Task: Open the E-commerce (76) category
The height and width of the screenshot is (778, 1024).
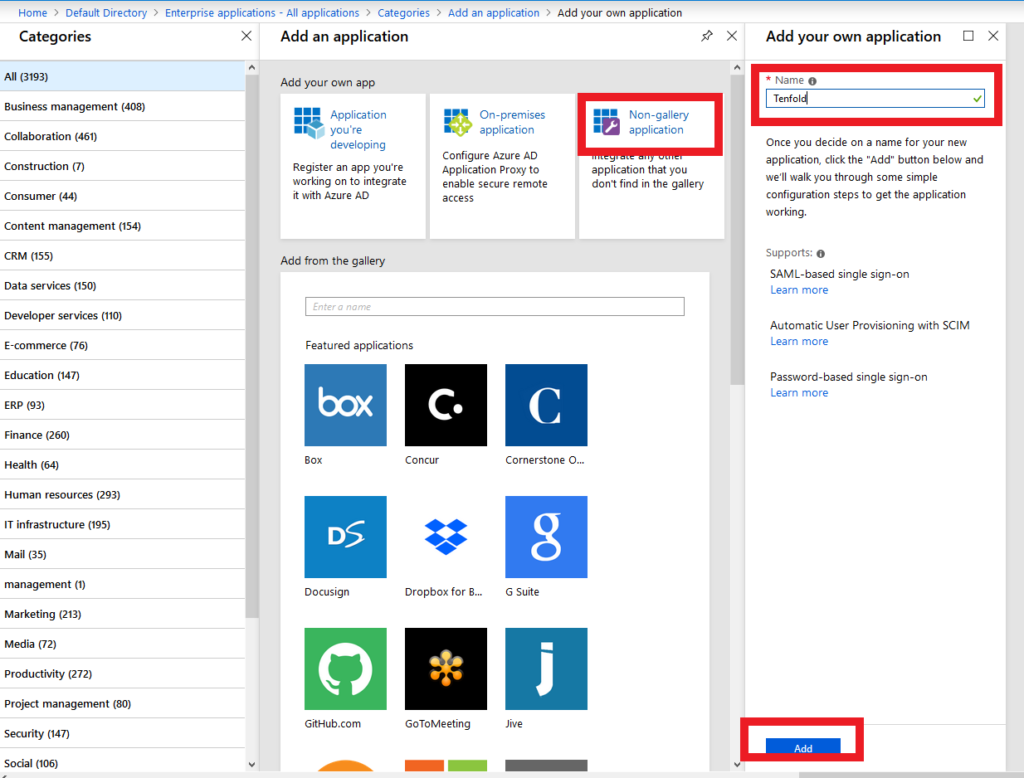Action: tap(122, 345)
